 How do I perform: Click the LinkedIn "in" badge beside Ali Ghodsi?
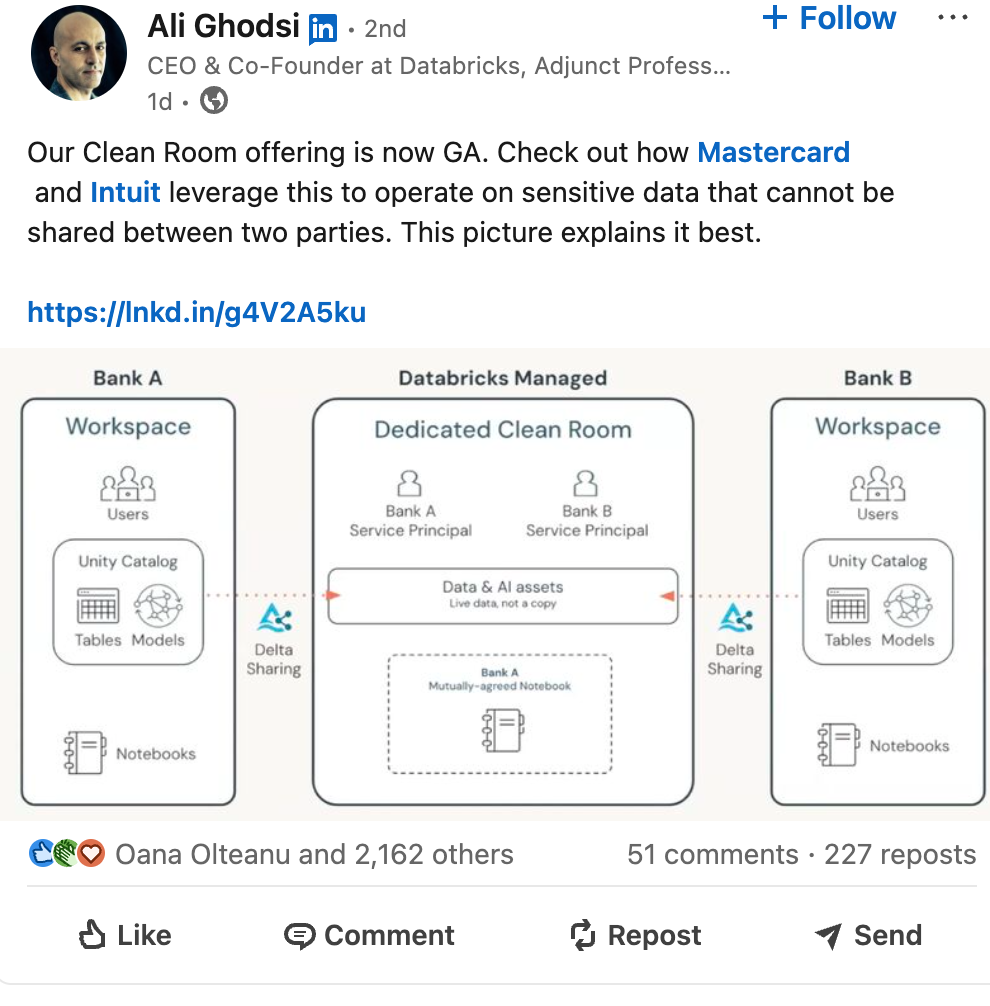(x=321, y=27)
